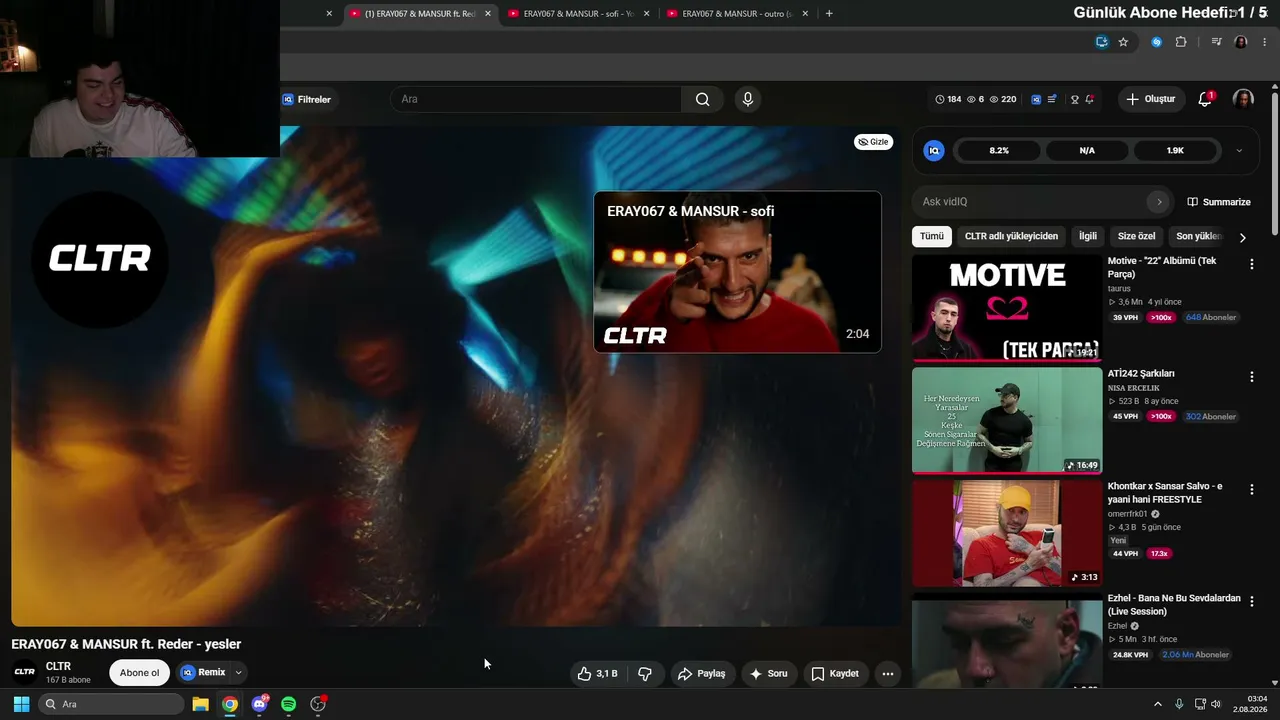Select the Size özel filter chip
Screen dimensions: 1280x720
pyautogui.click(x=1136, y=236)
